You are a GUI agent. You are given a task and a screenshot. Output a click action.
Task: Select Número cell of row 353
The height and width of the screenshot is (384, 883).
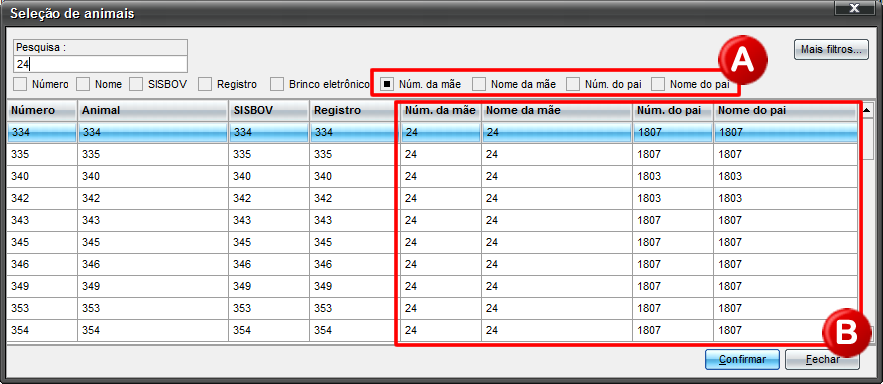coord(42,308)
